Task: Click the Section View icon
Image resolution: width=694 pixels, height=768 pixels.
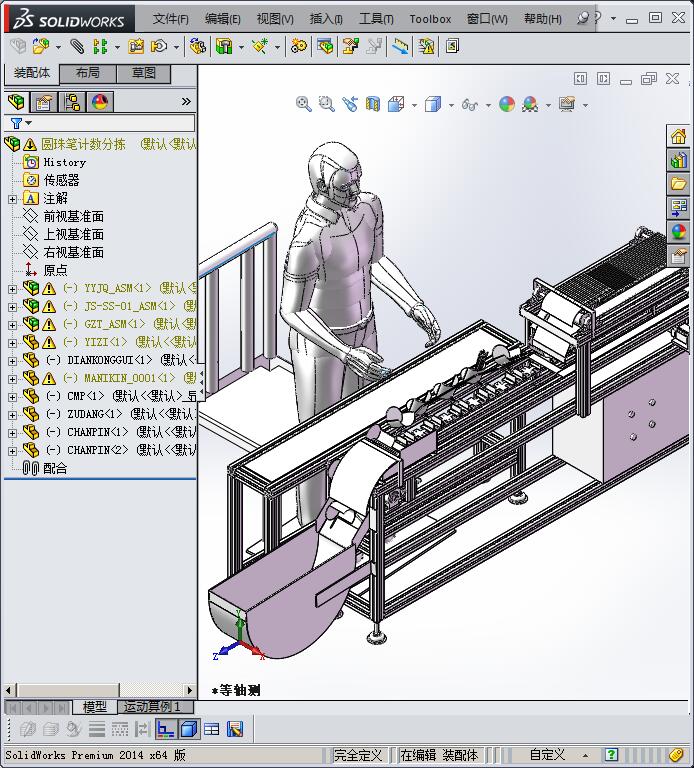Action: (x=373, y=104)
